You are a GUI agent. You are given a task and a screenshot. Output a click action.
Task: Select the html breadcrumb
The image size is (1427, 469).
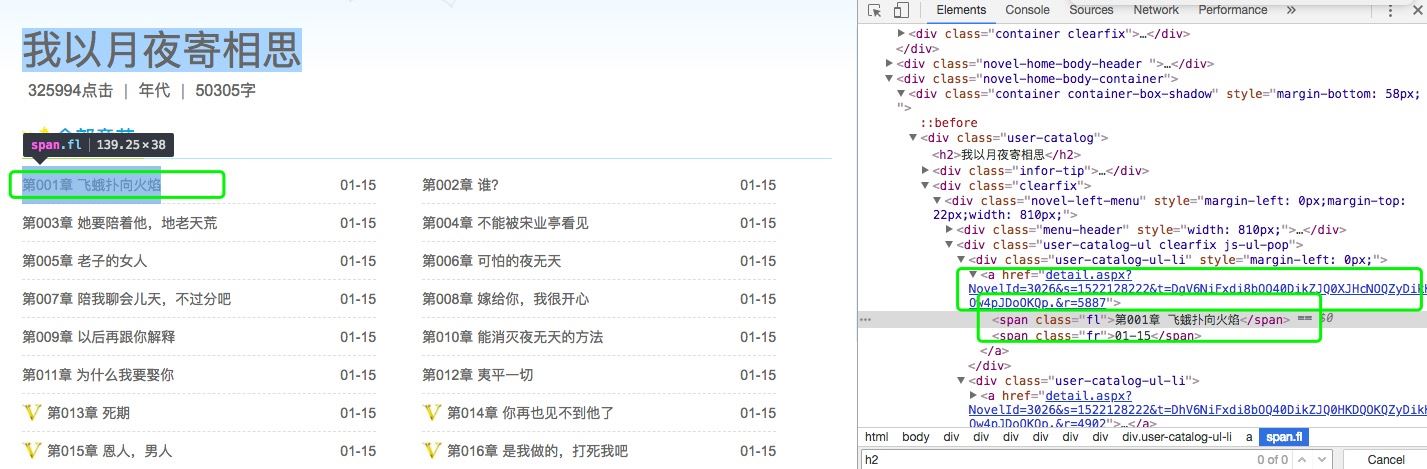coord(876,437)
